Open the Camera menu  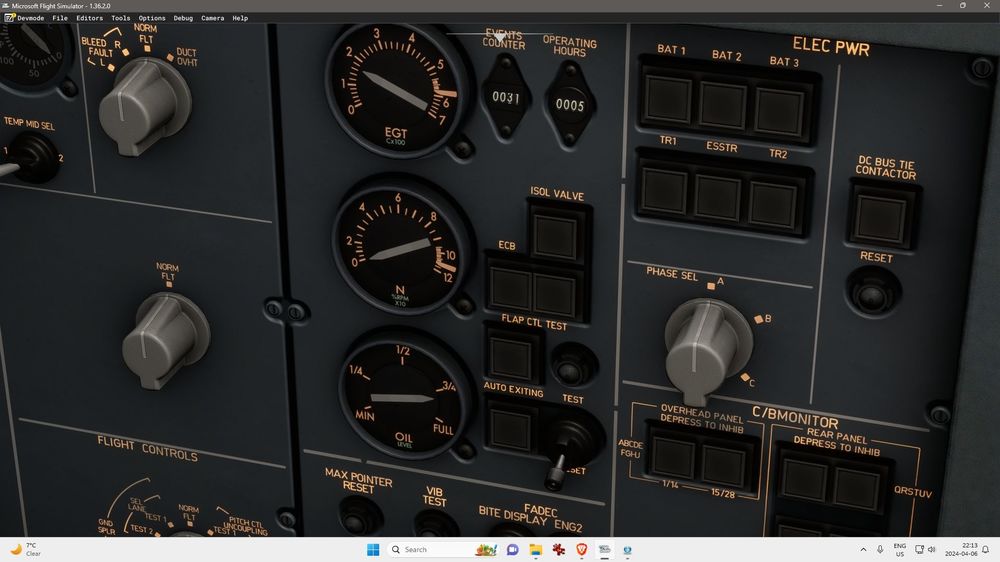(x=212, y=18)
